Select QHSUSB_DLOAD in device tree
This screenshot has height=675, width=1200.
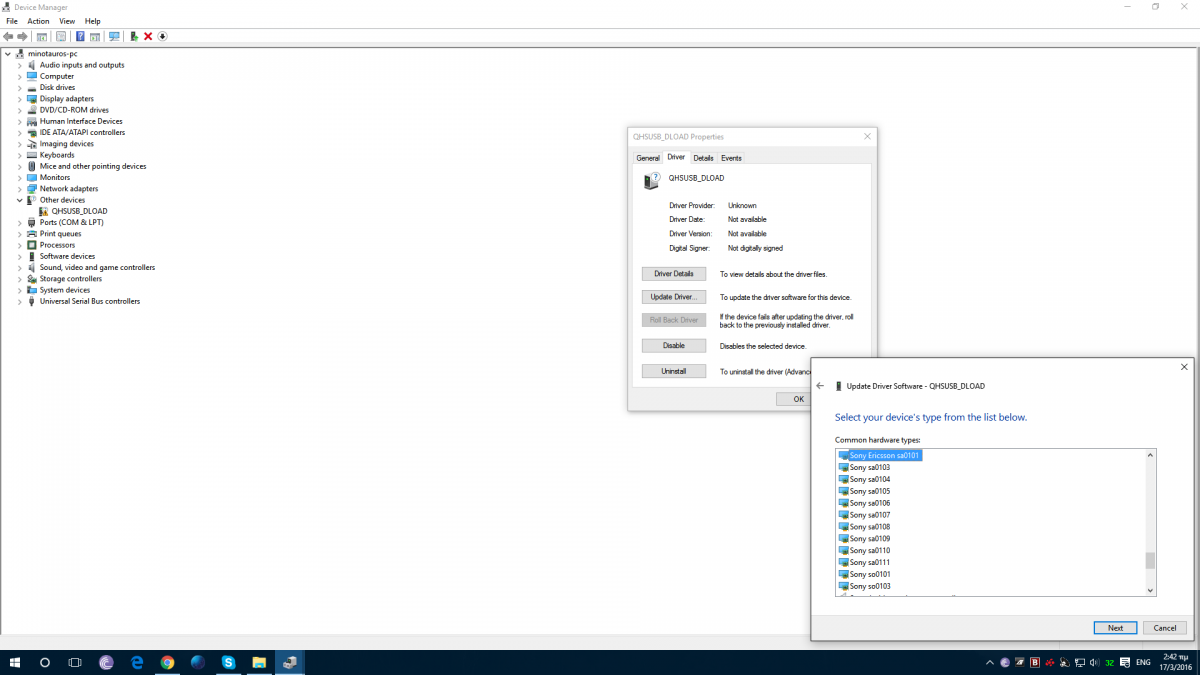click(79, 211)
